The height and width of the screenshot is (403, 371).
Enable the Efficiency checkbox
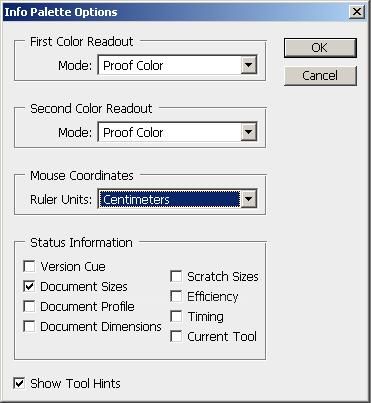click(x=176, y=296)
